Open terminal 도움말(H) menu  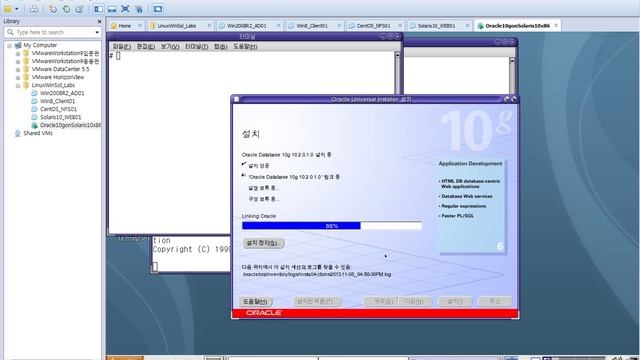coord(245,47)
